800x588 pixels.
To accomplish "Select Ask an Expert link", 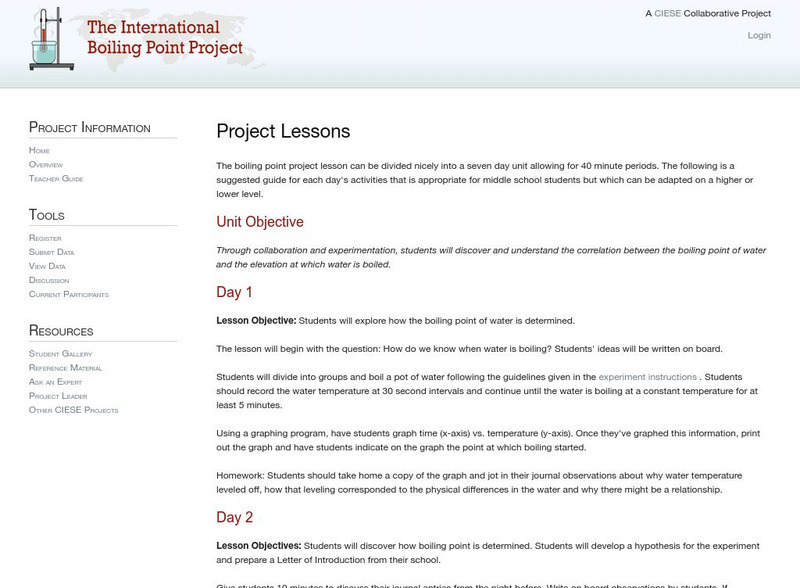I will 56,382.
